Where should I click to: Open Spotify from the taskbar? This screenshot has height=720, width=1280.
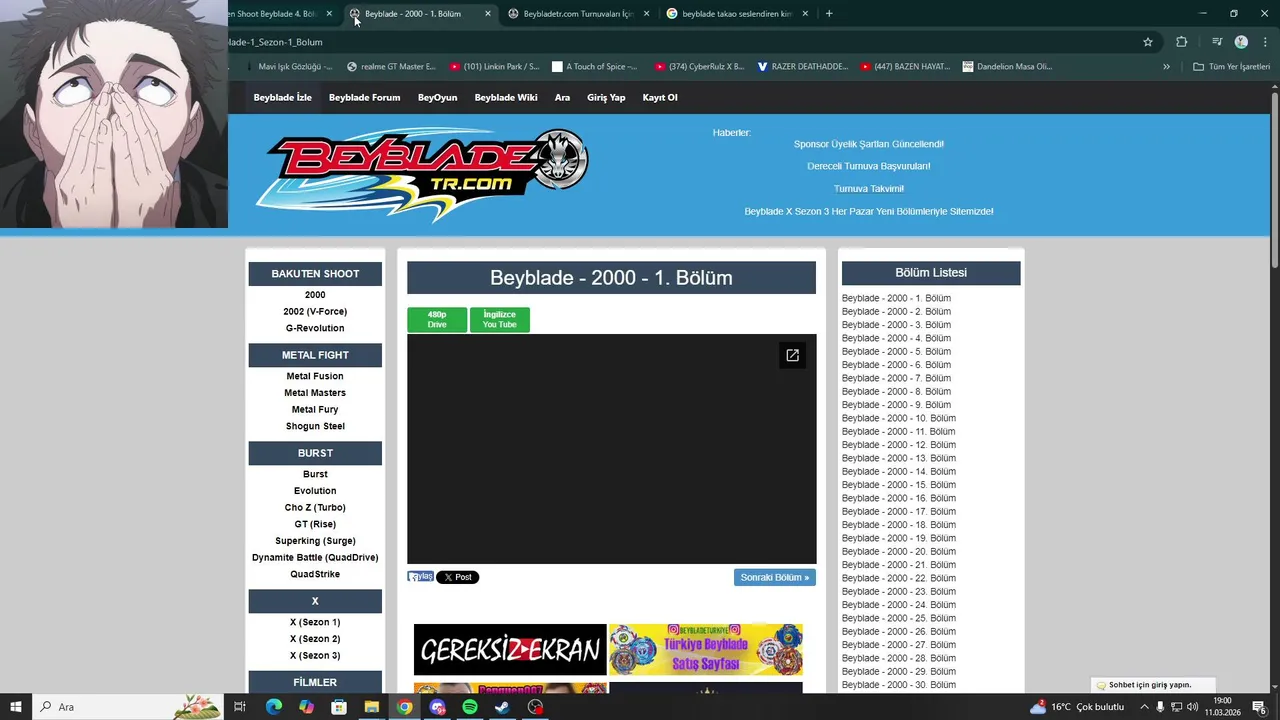(470, 707)
